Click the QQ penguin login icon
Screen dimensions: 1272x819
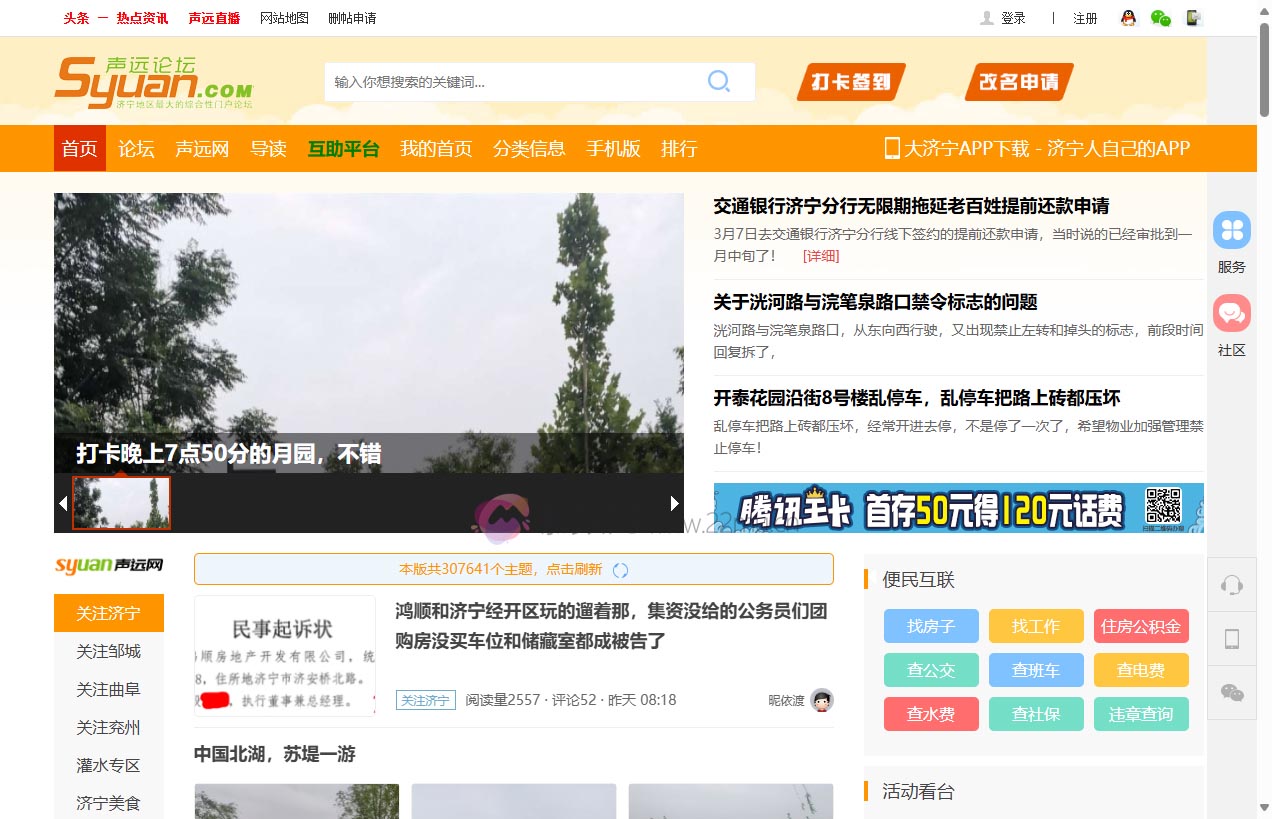(x=1129, y=18)
